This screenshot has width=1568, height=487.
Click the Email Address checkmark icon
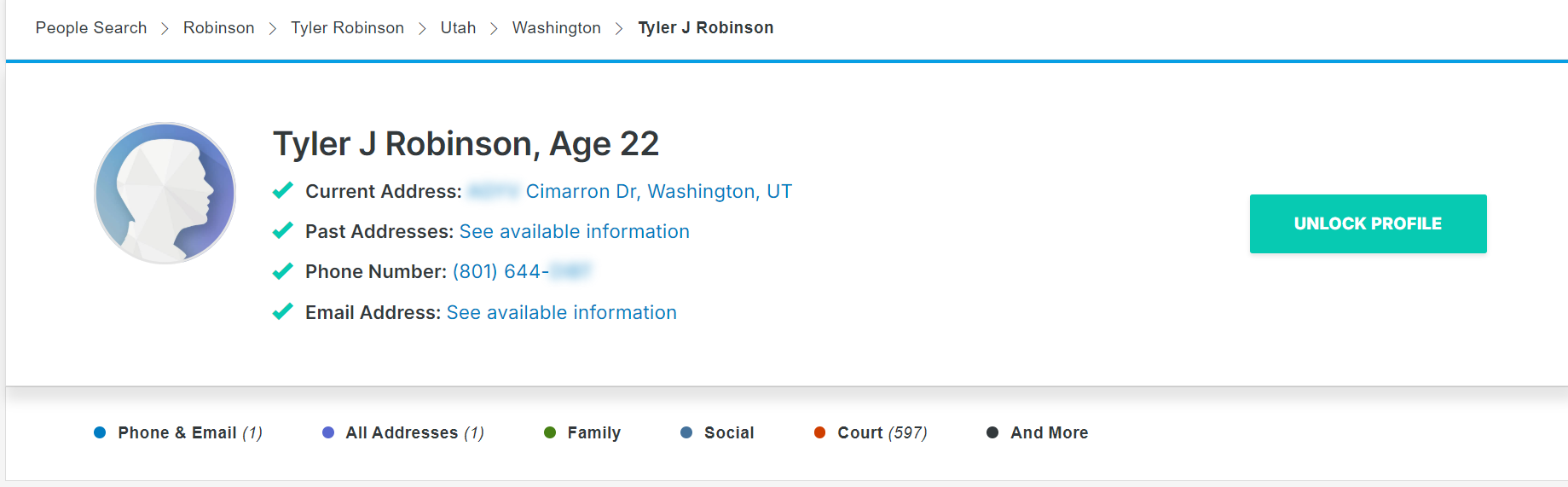pyautogui.click(x=282, y=311)
